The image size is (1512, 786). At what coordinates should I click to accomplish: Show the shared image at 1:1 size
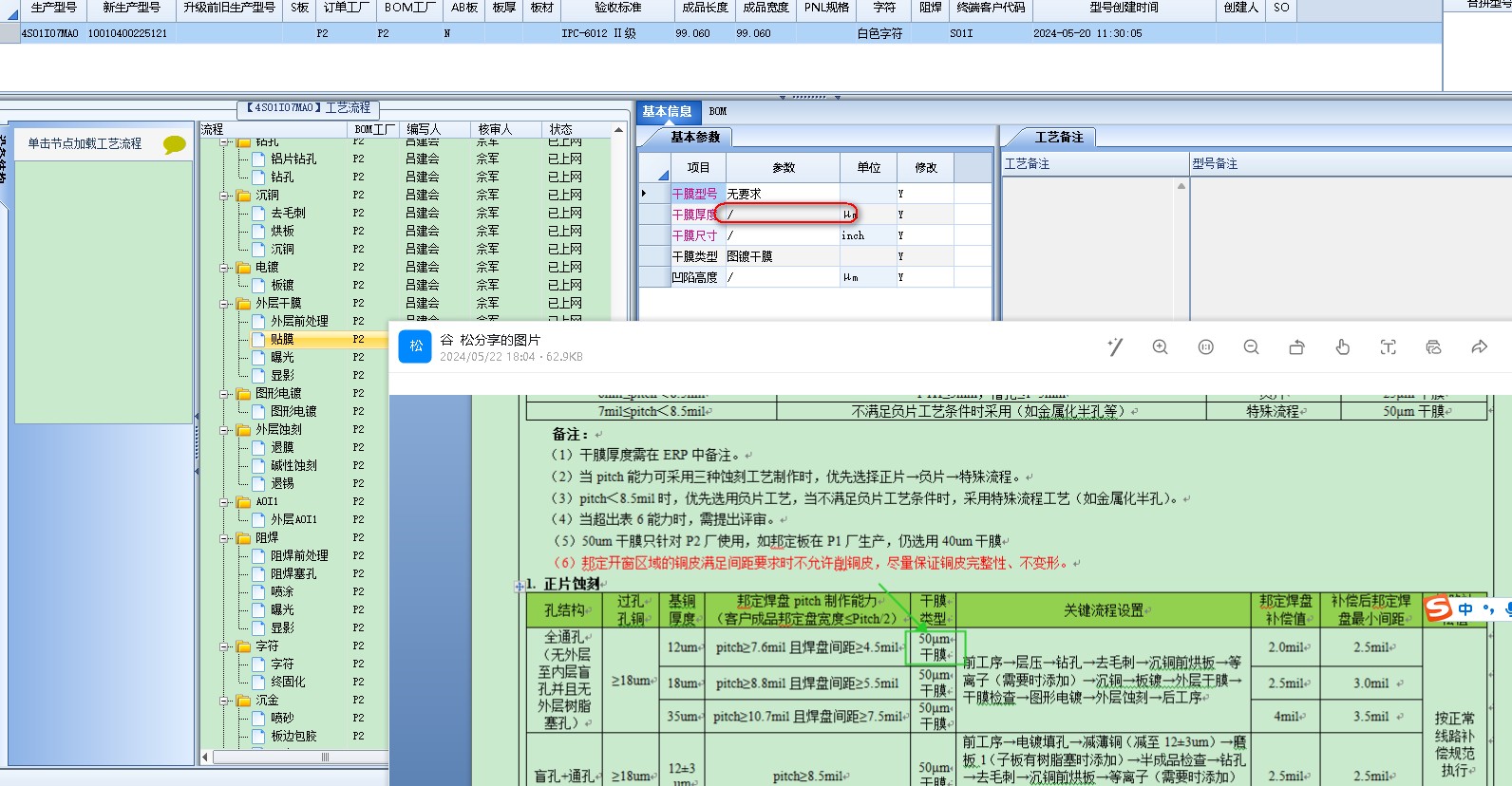[x=1206, y=347]
